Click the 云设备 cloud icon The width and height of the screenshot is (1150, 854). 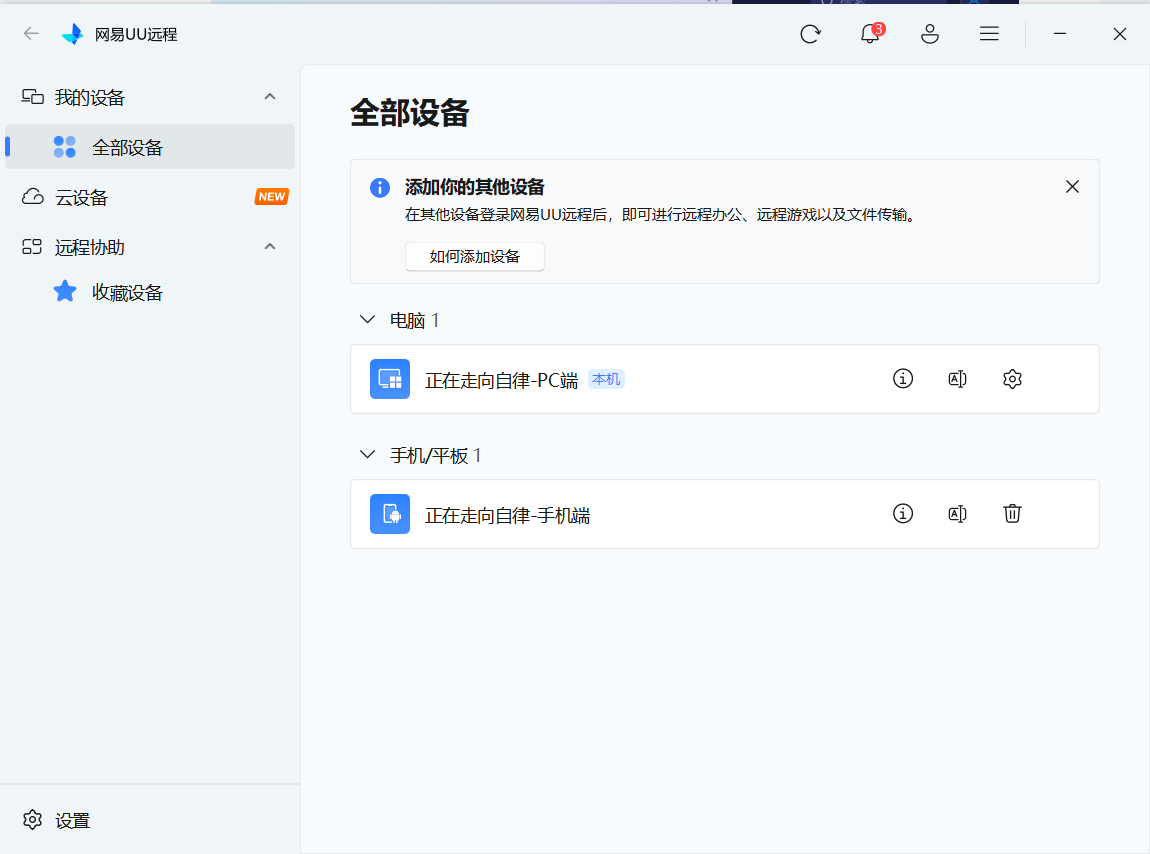[32, 197]
